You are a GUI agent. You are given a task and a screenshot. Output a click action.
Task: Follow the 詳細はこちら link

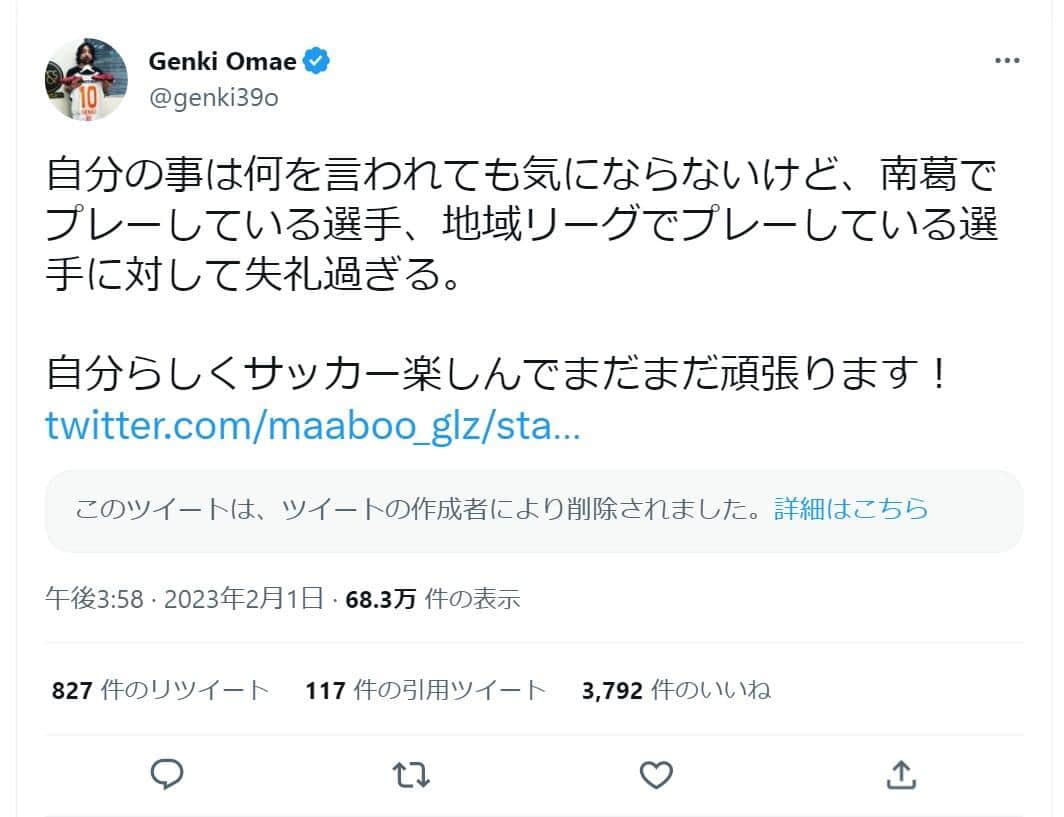(x=850, y=510)
